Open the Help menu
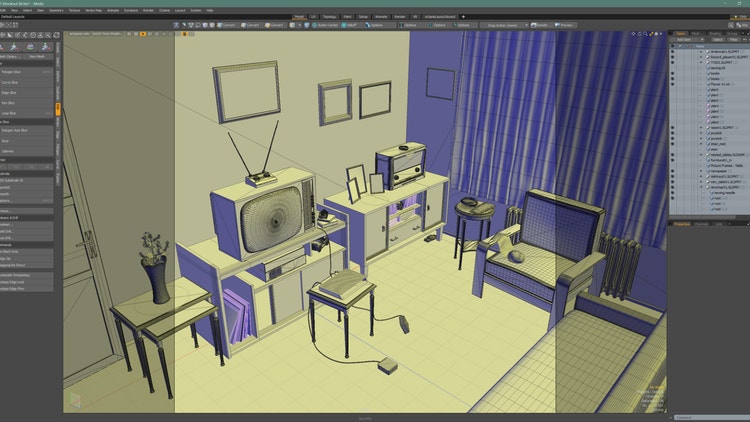 [x=210, y=10]
